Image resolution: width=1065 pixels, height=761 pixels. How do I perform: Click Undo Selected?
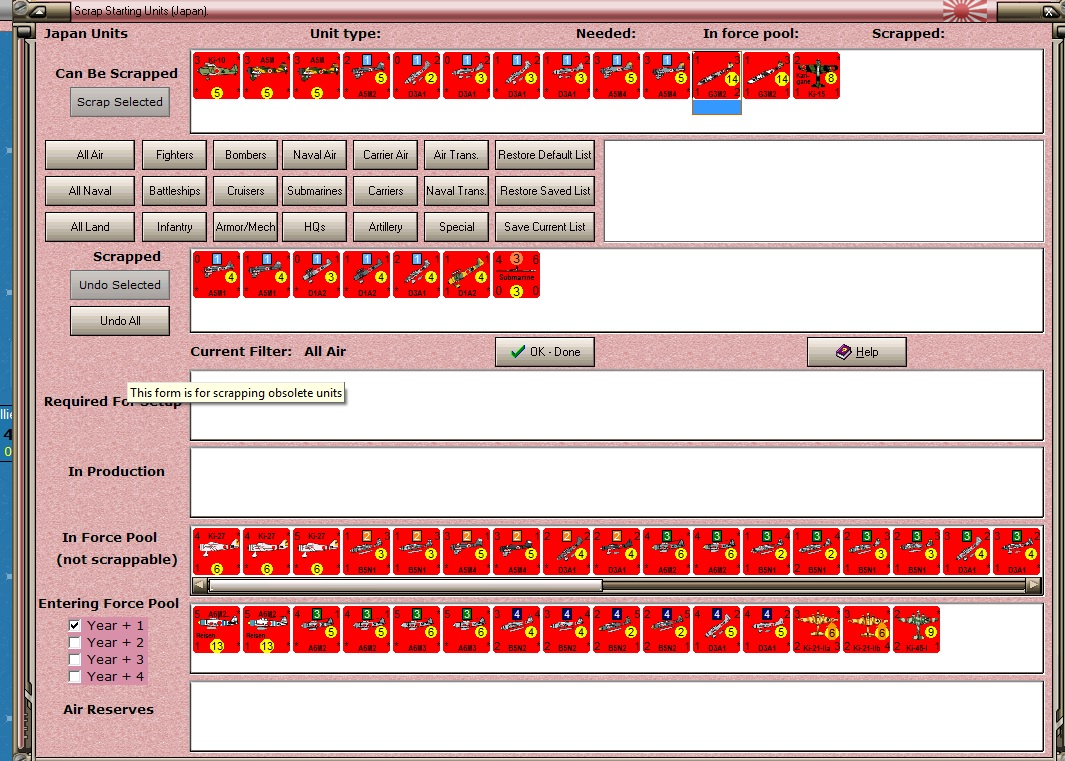(x=120, y=285)
